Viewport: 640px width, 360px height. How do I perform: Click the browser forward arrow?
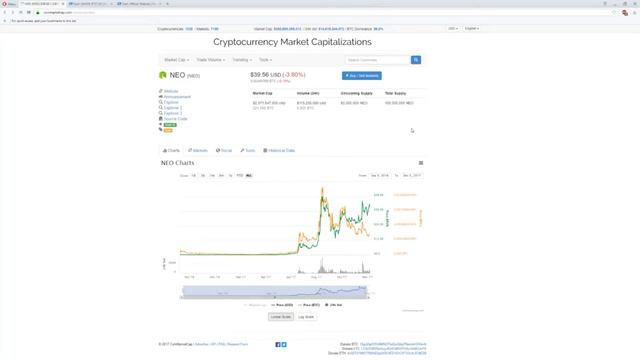(x=13, y=12)
